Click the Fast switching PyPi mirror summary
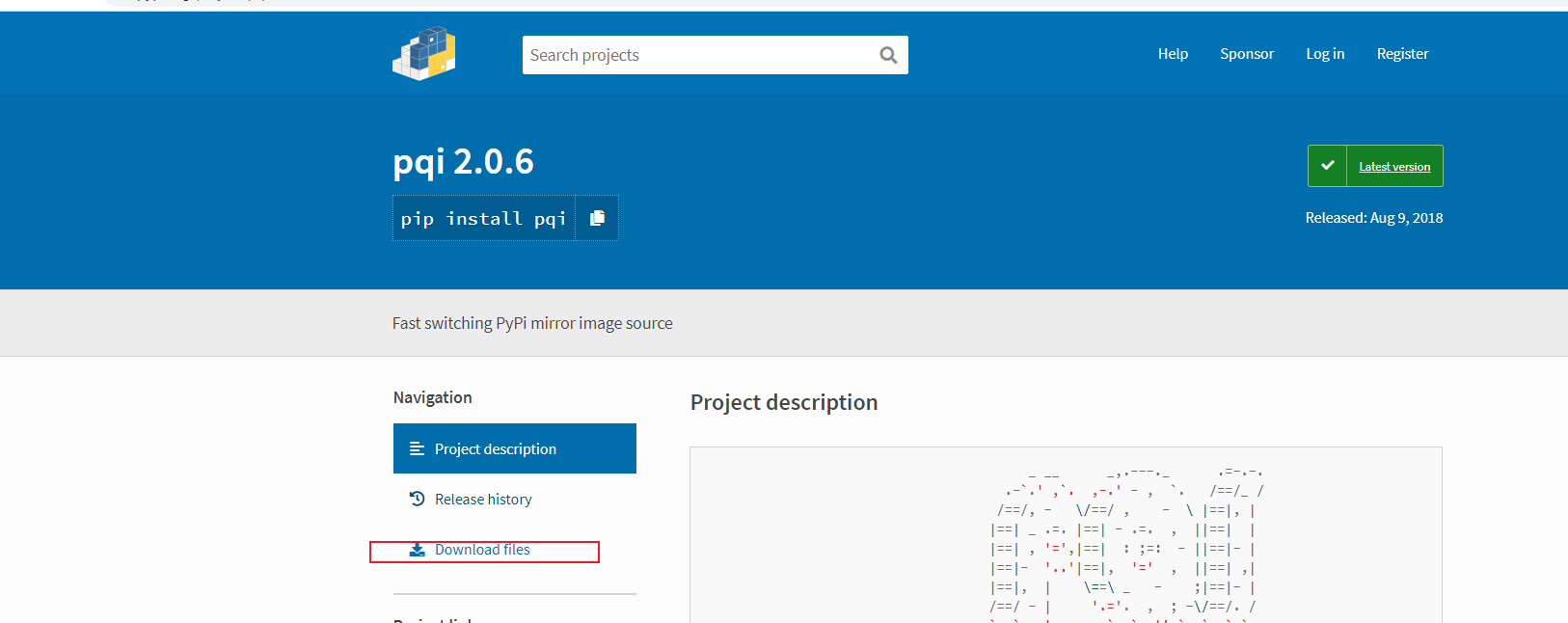 (532, 323)
